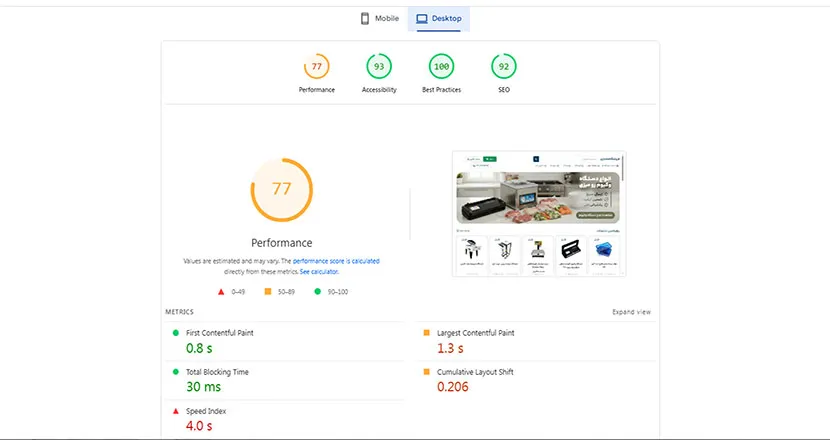Click the Total Blocking Time metric

[217, 372]
